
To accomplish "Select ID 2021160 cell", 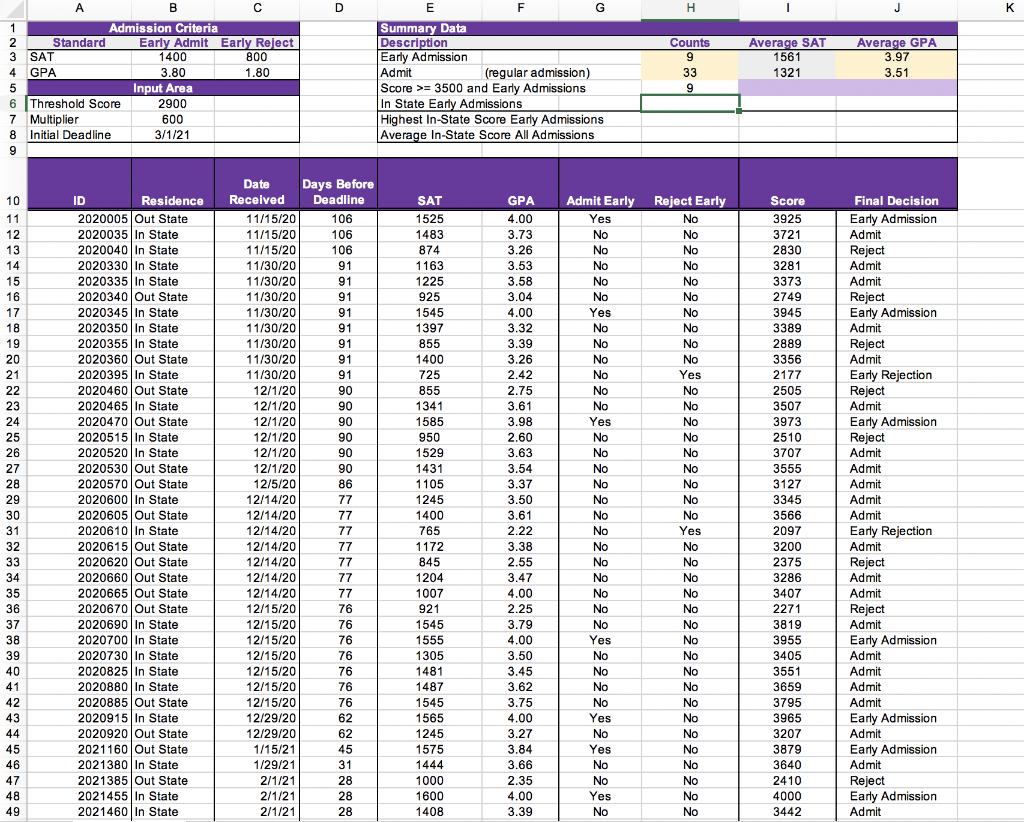I will 79,750.
